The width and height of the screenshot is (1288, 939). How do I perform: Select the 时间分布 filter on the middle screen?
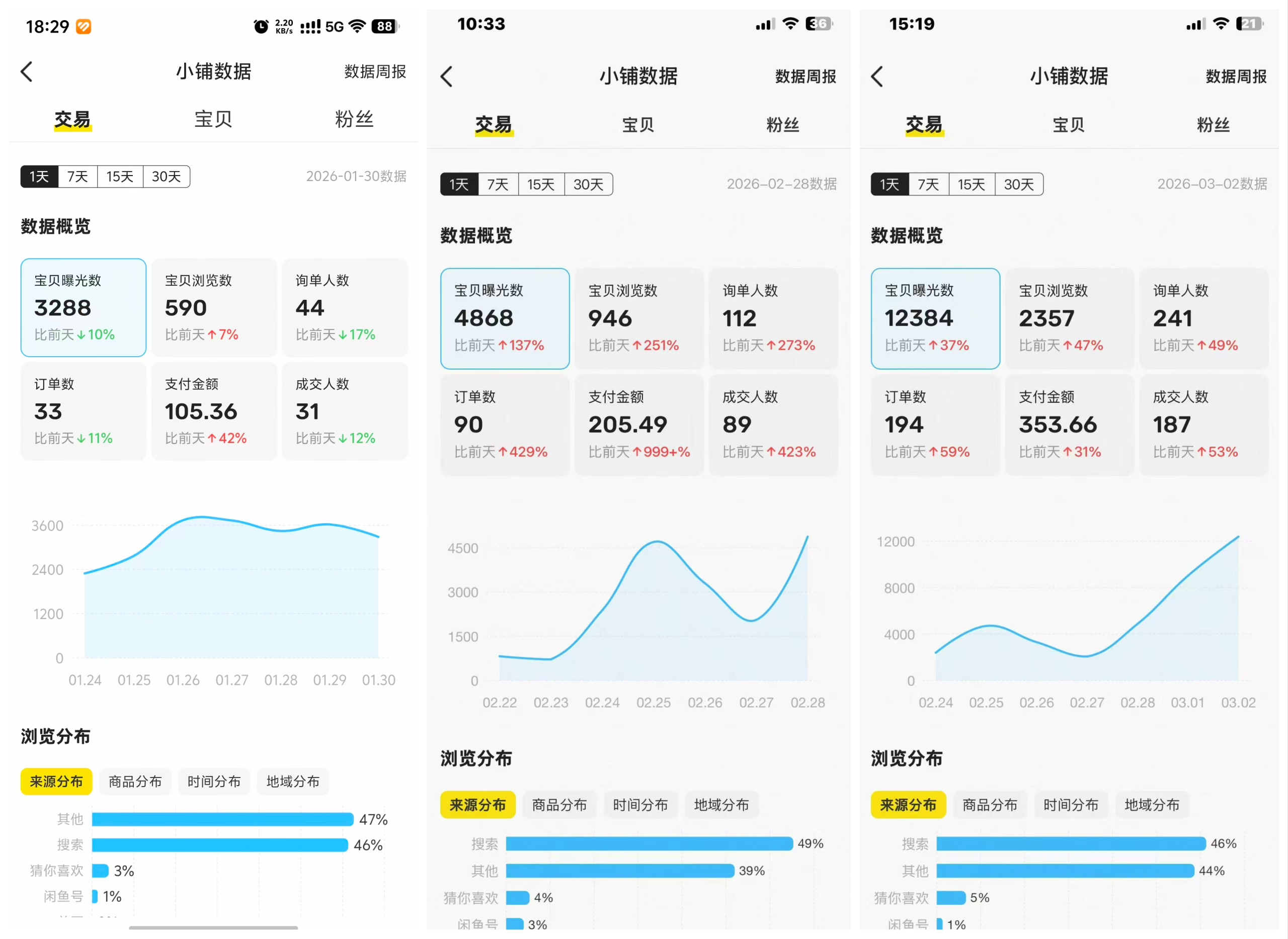(641, 804)
